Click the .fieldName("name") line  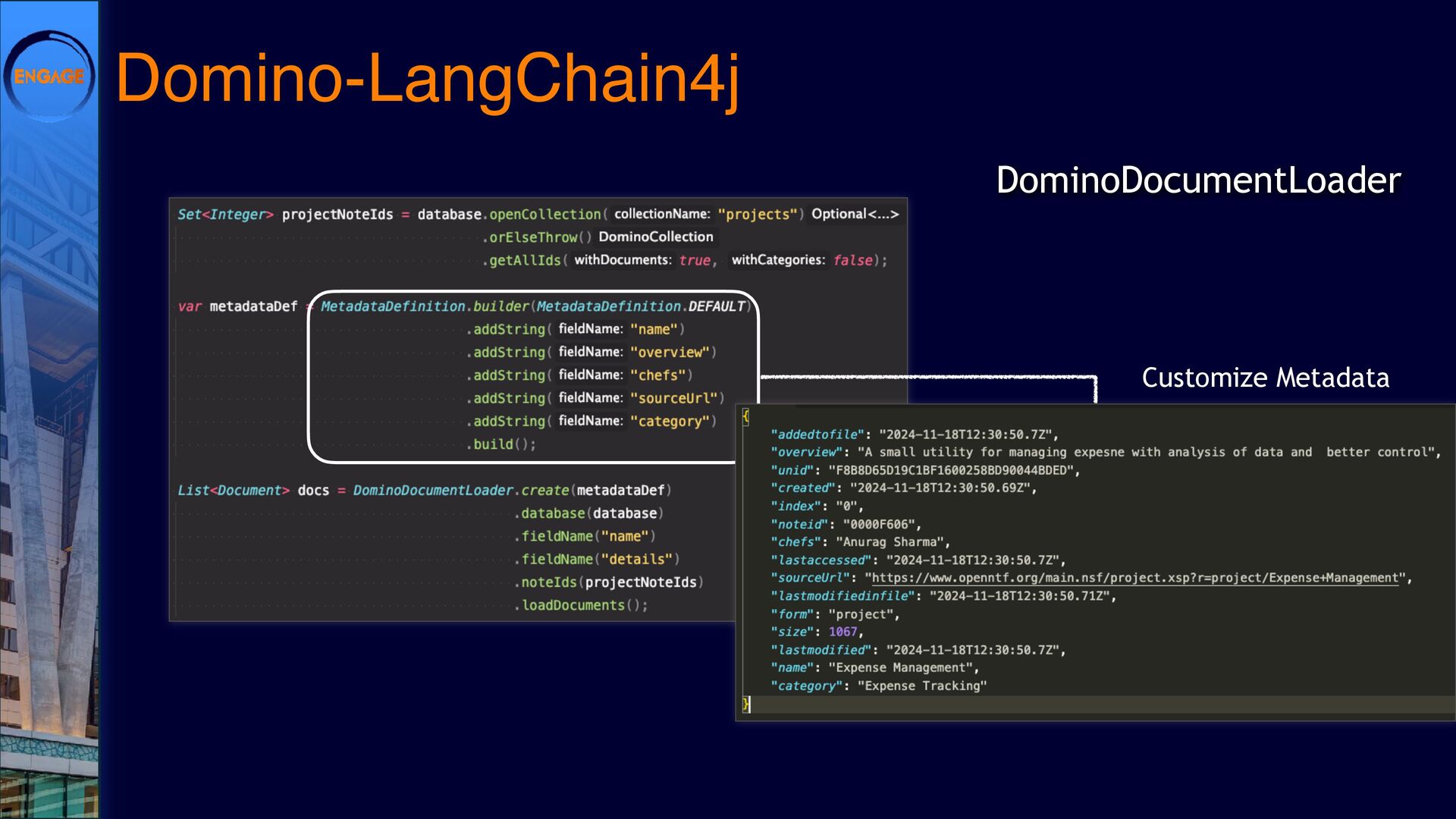tap(585, 536)
